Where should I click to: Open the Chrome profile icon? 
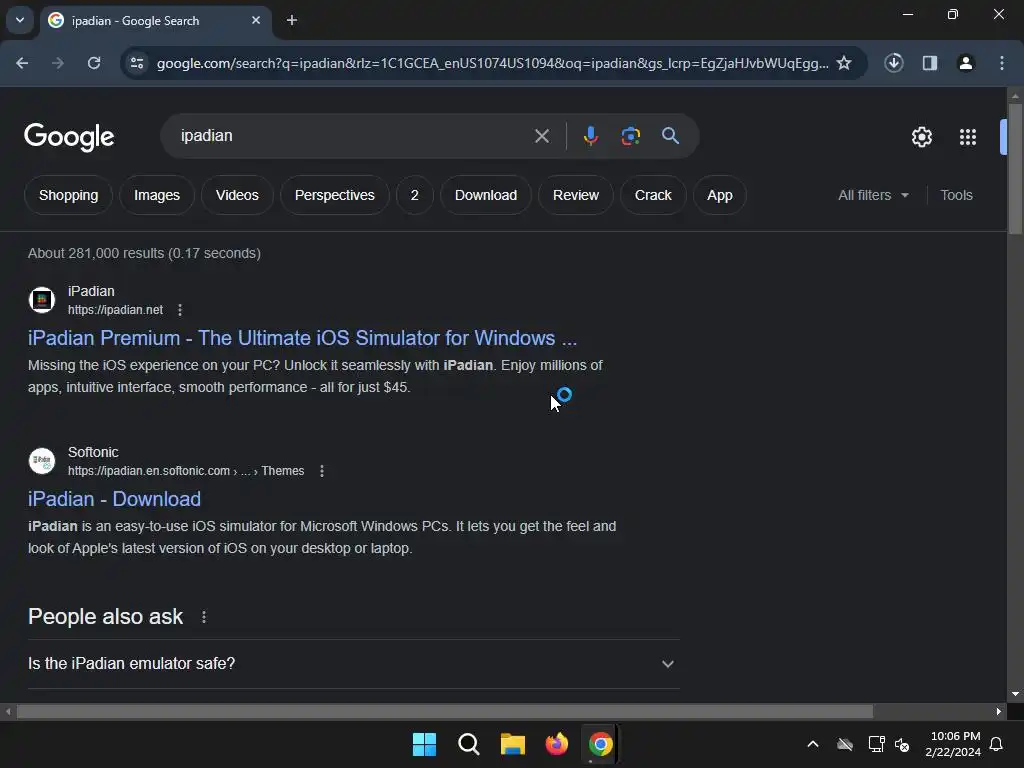[966, 63]
